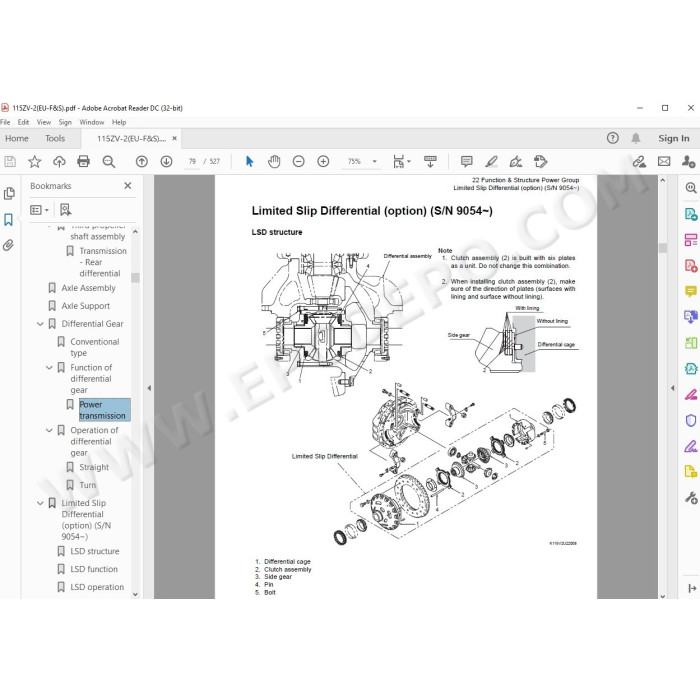Print the document

83,162
